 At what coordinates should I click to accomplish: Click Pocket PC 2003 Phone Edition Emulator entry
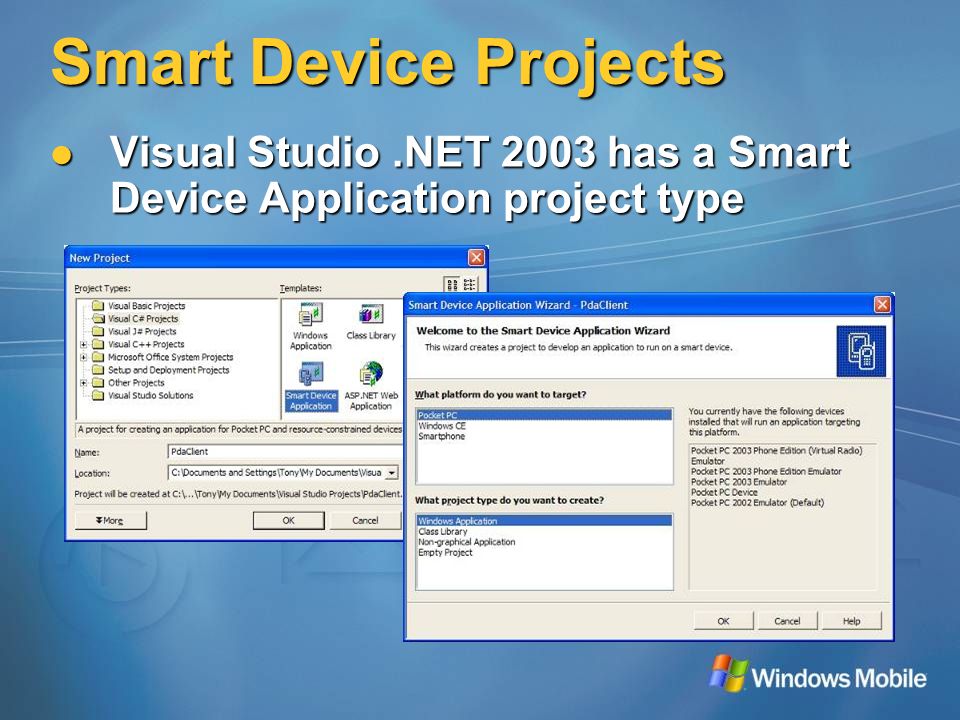pyautogui.click(x=766, y=471)
